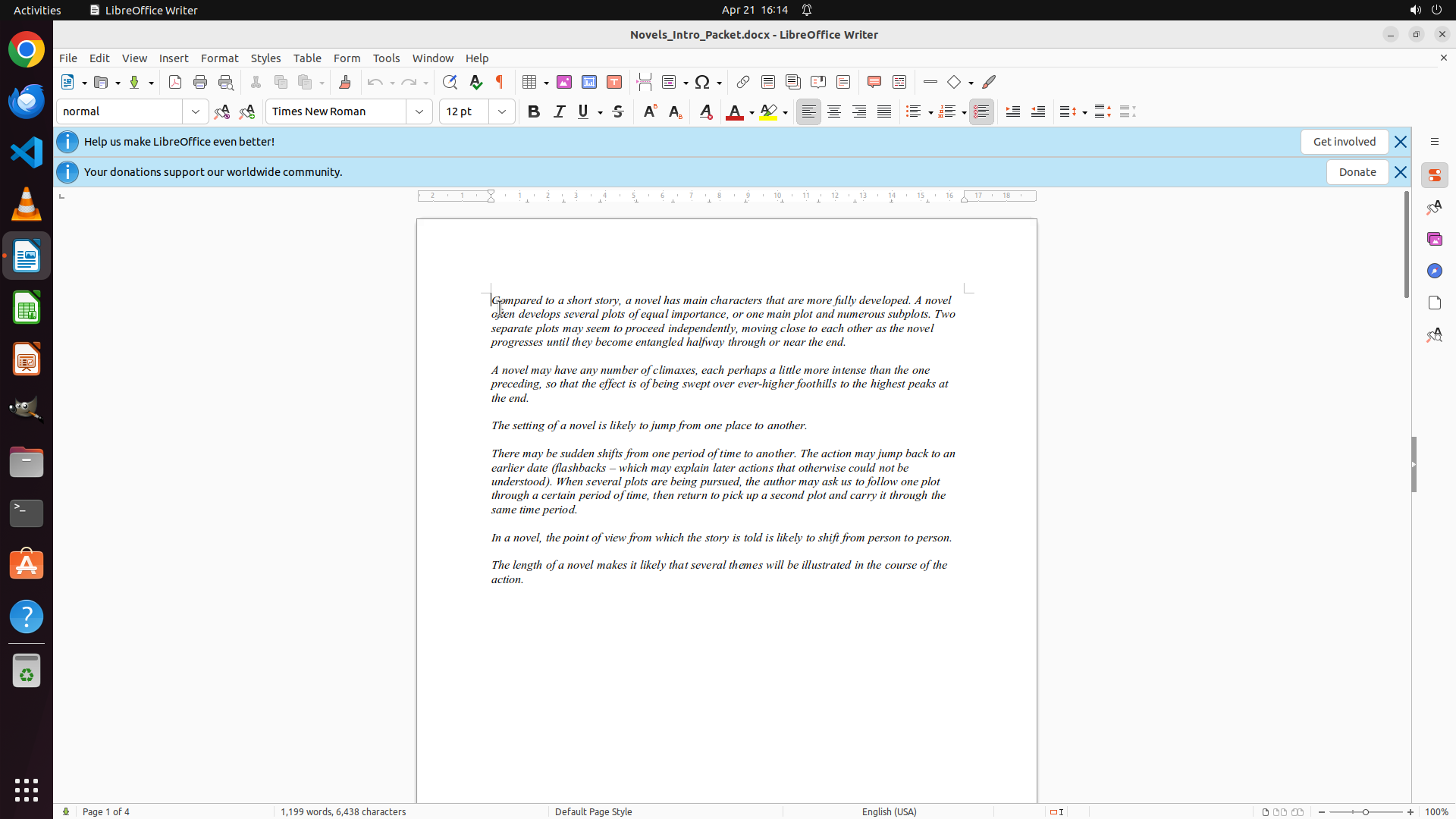Insert special character using Omega icon
Screen dimensions: 1456x819
[702, 82]
